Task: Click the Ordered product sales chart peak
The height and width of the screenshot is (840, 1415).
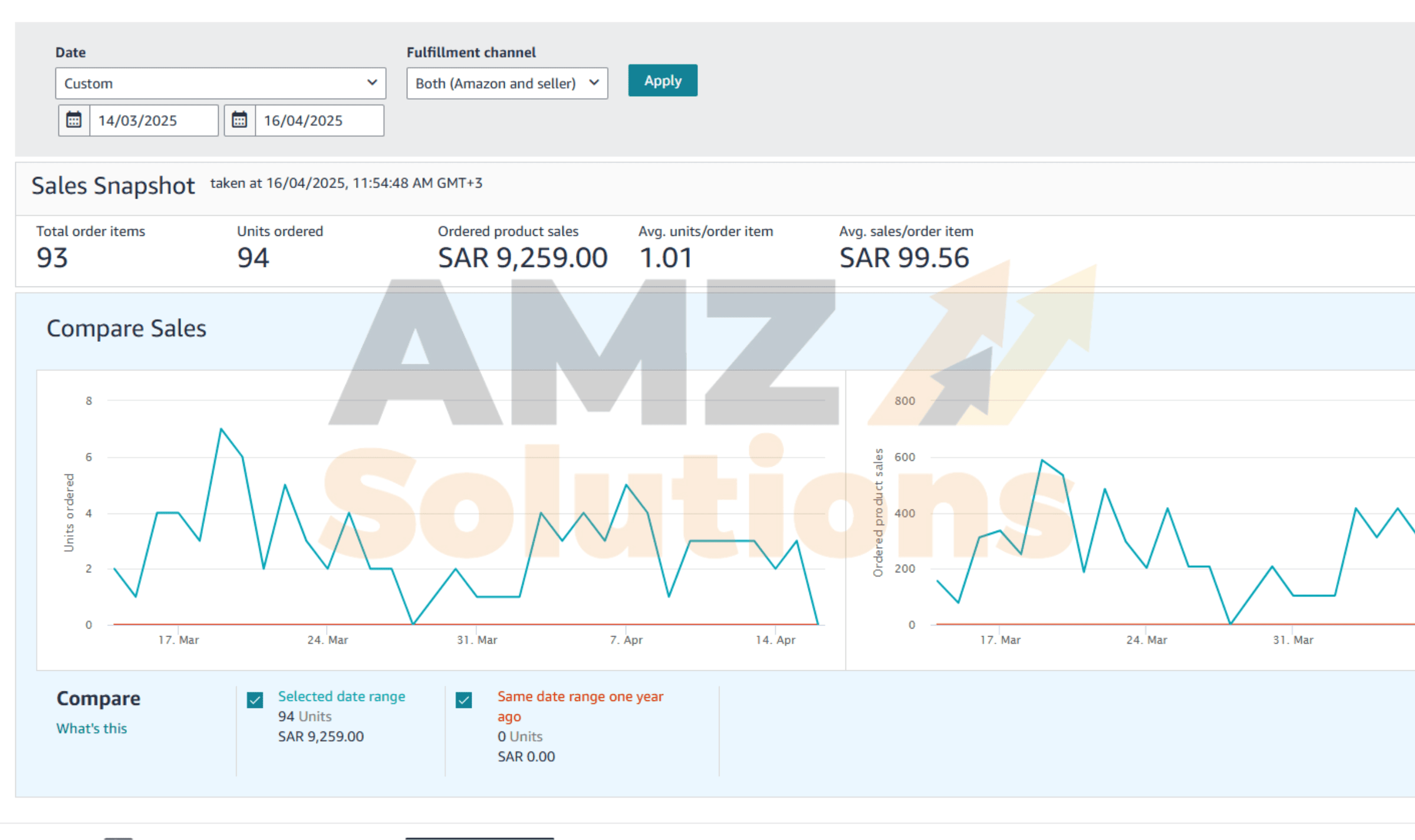Action: point(1042,460)
